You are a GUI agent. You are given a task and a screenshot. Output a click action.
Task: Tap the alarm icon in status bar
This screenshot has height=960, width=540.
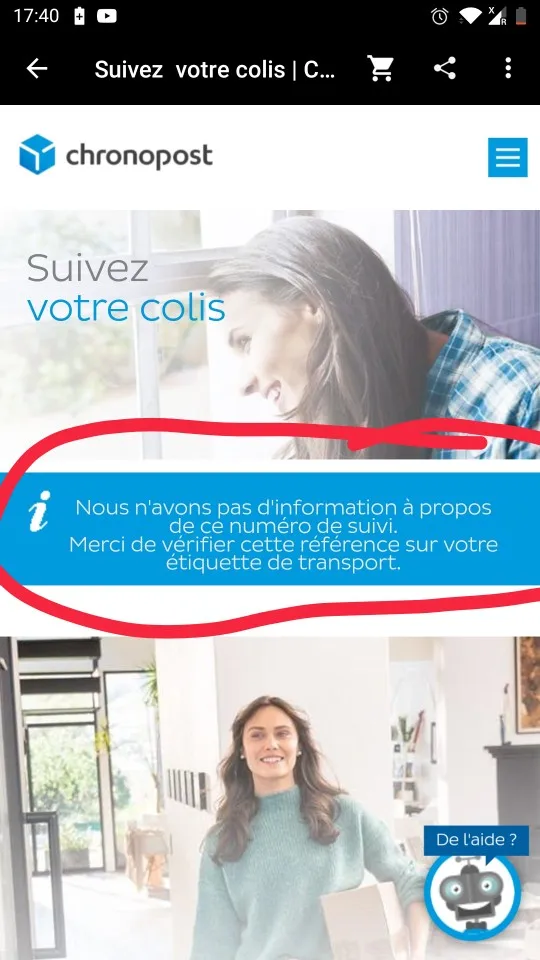point(439,17)
